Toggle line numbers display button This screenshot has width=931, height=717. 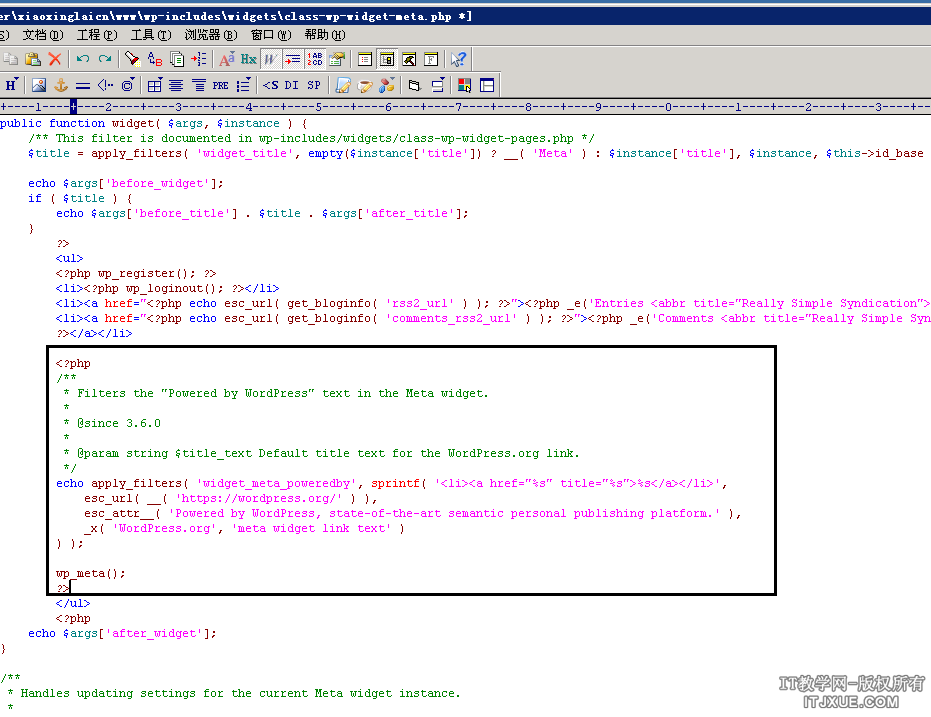point(315,59)
